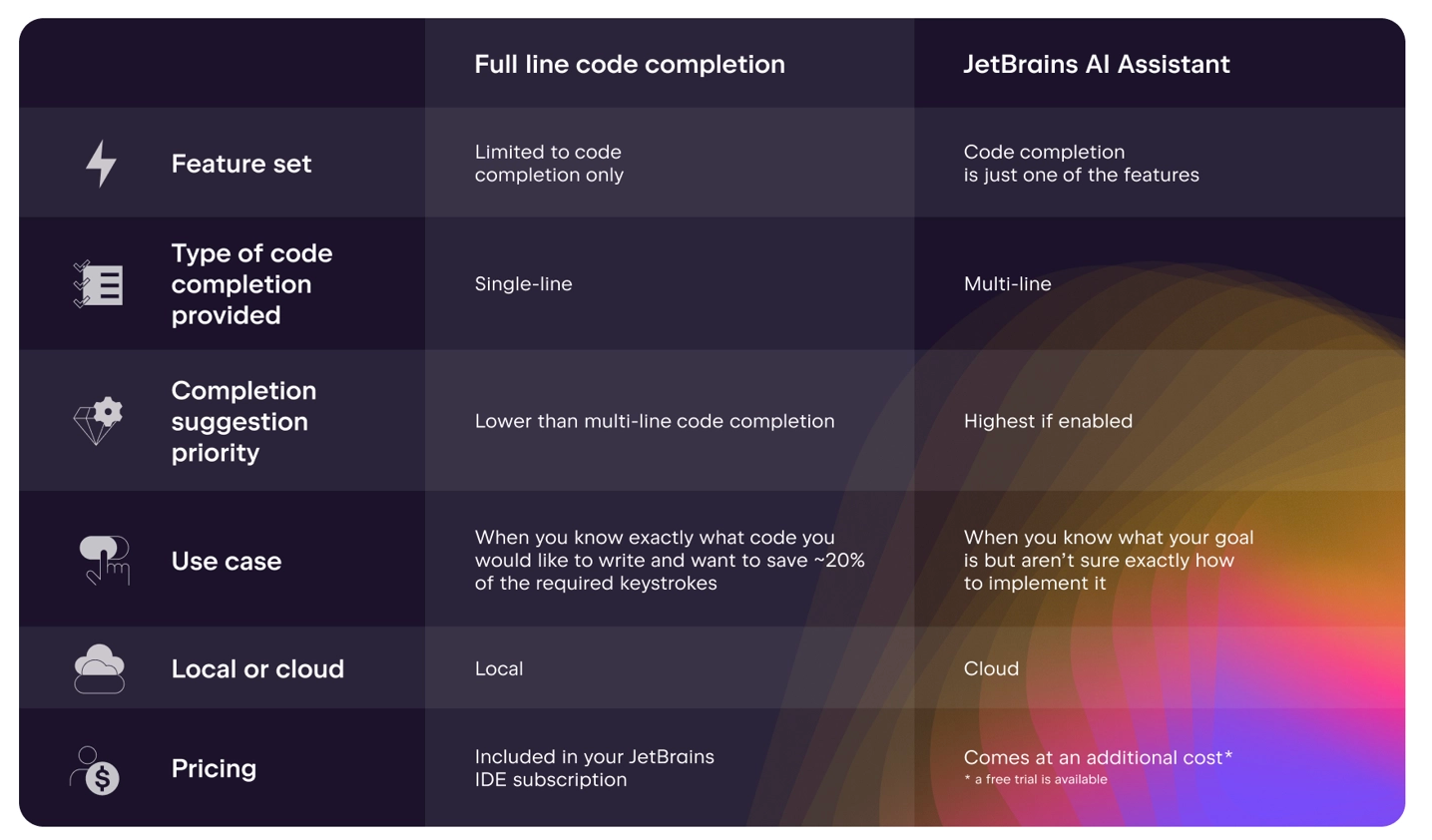Click the Use case row label
The height and width of the screenshot is (840, 1432).
coord(226,561)
